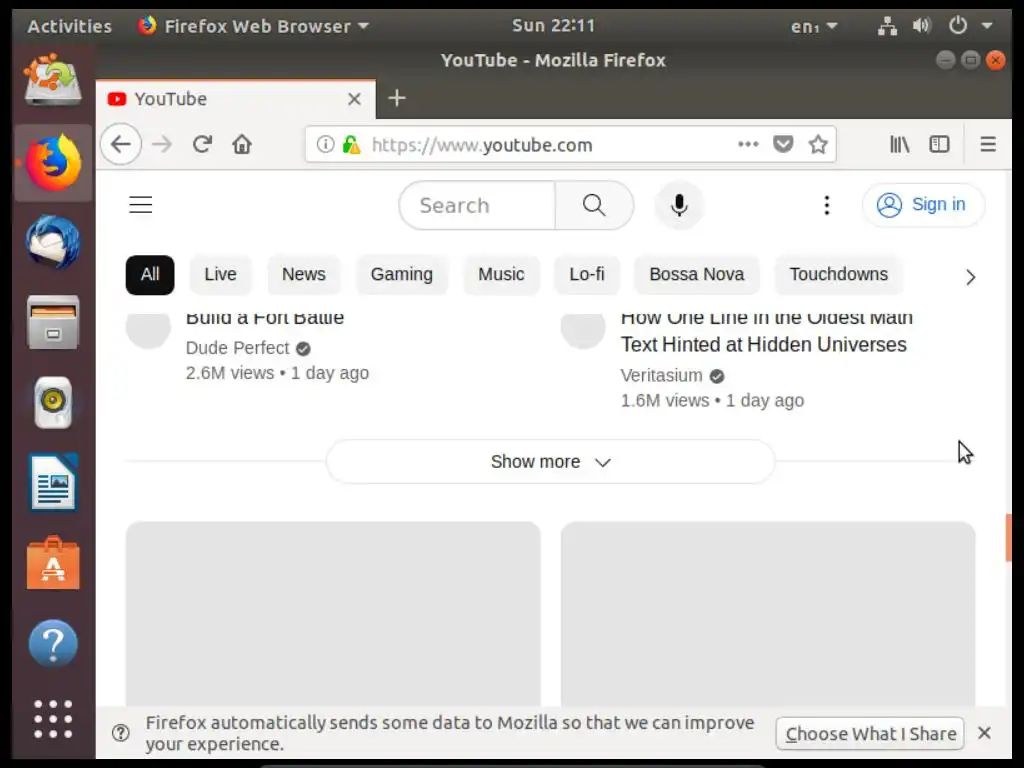Open Activities overview
Viewport: 1024px width, 768px height.
(x=69, y=26)
